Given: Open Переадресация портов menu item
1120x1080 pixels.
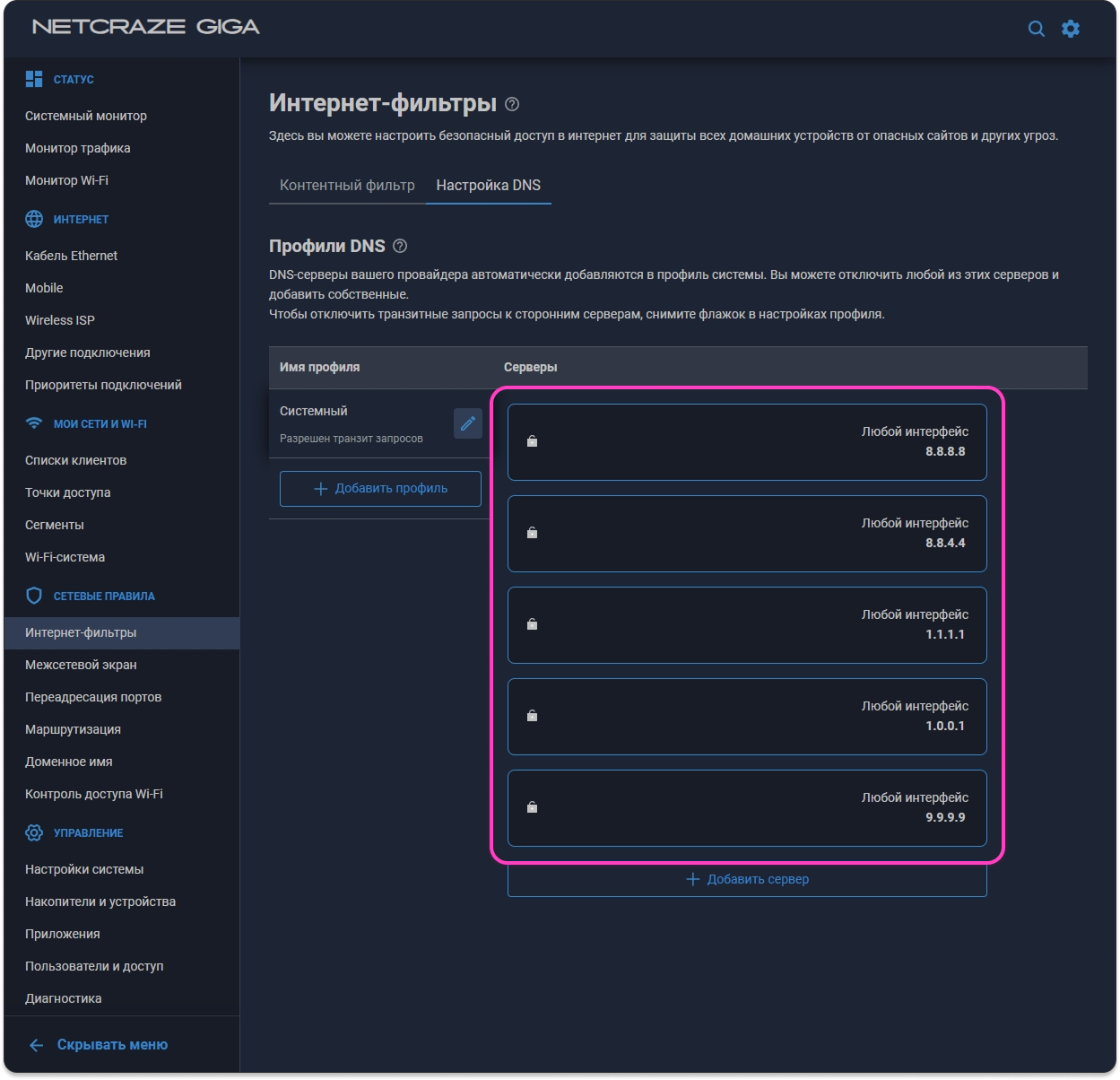Looking at the screenshot, I should tap(93, 697).
